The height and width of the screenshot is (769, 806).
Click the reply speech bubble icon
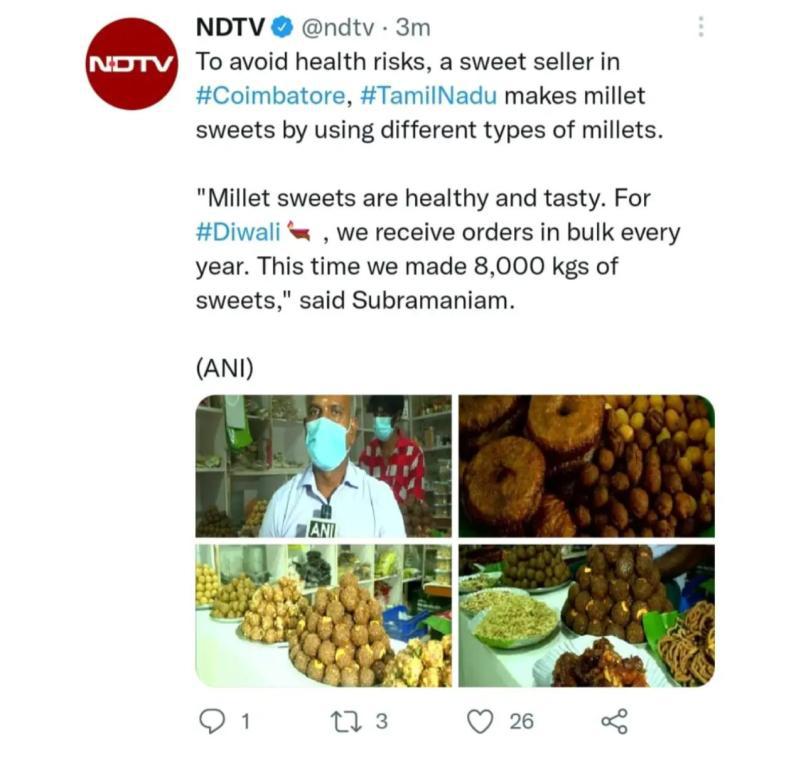point(211,720)
